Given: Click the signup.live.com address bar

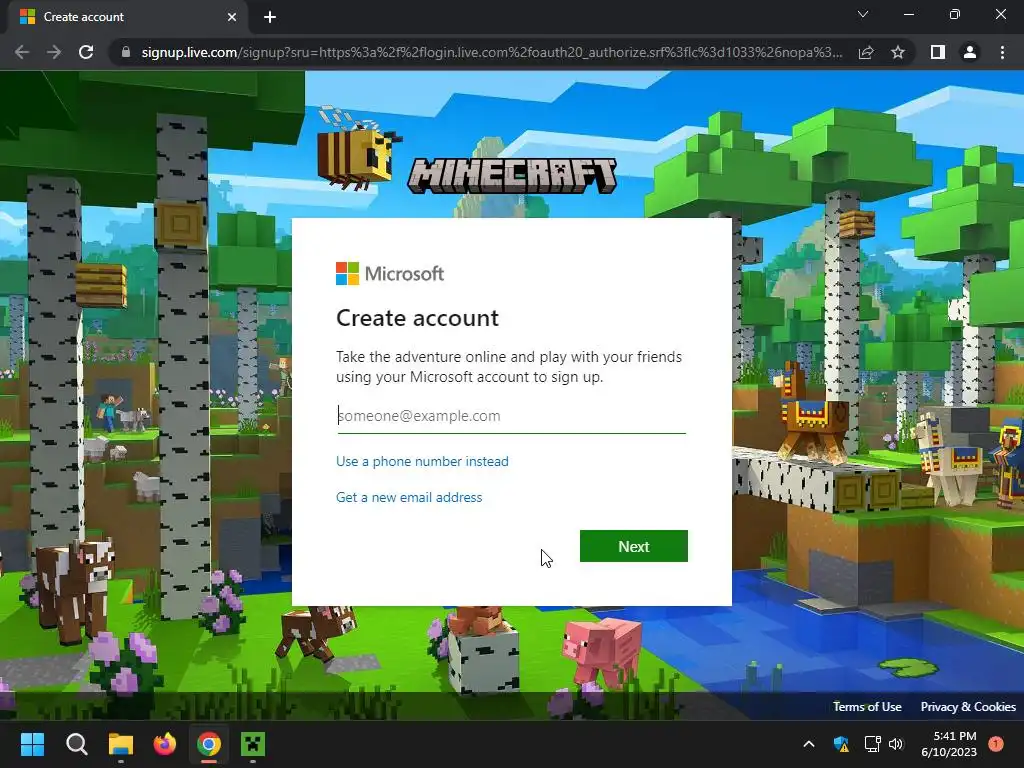Looking at the screenshot, I should [491, 52].
